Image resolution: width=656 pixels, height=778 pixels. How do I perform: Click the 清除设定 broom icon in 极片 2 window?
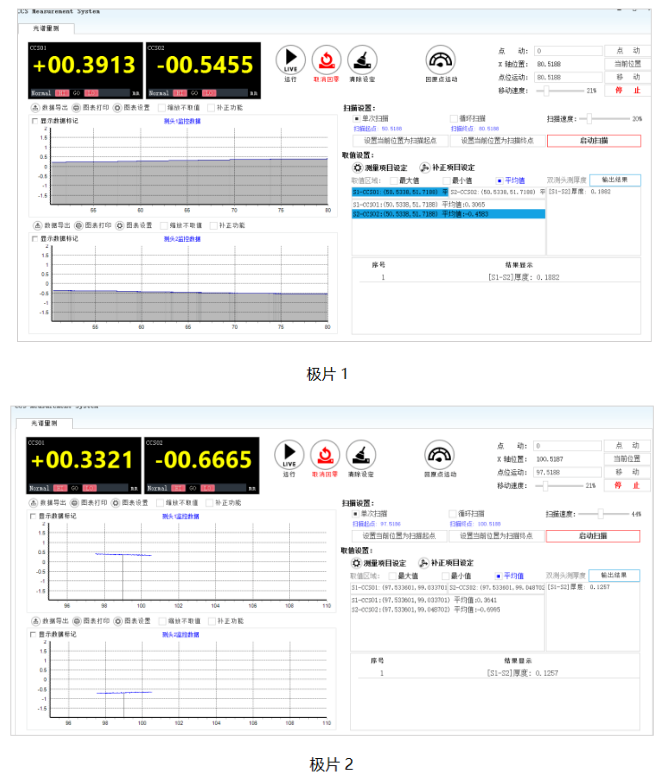tap(360, 454)
